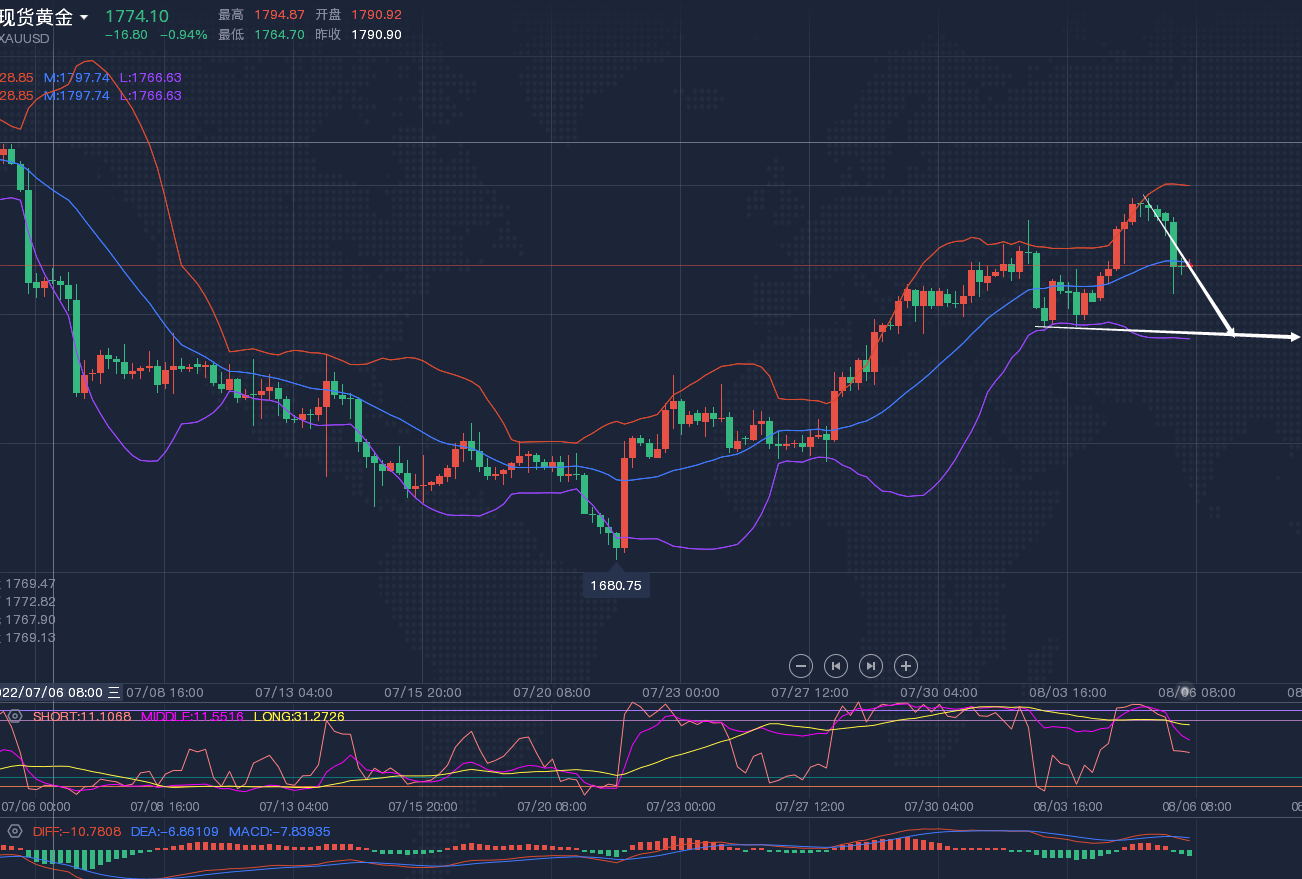The height and width of the screenshot is (879, 1302).
Task: Click the zoom out minus icon
Action: pyautogui.click(x=800, y=666)
